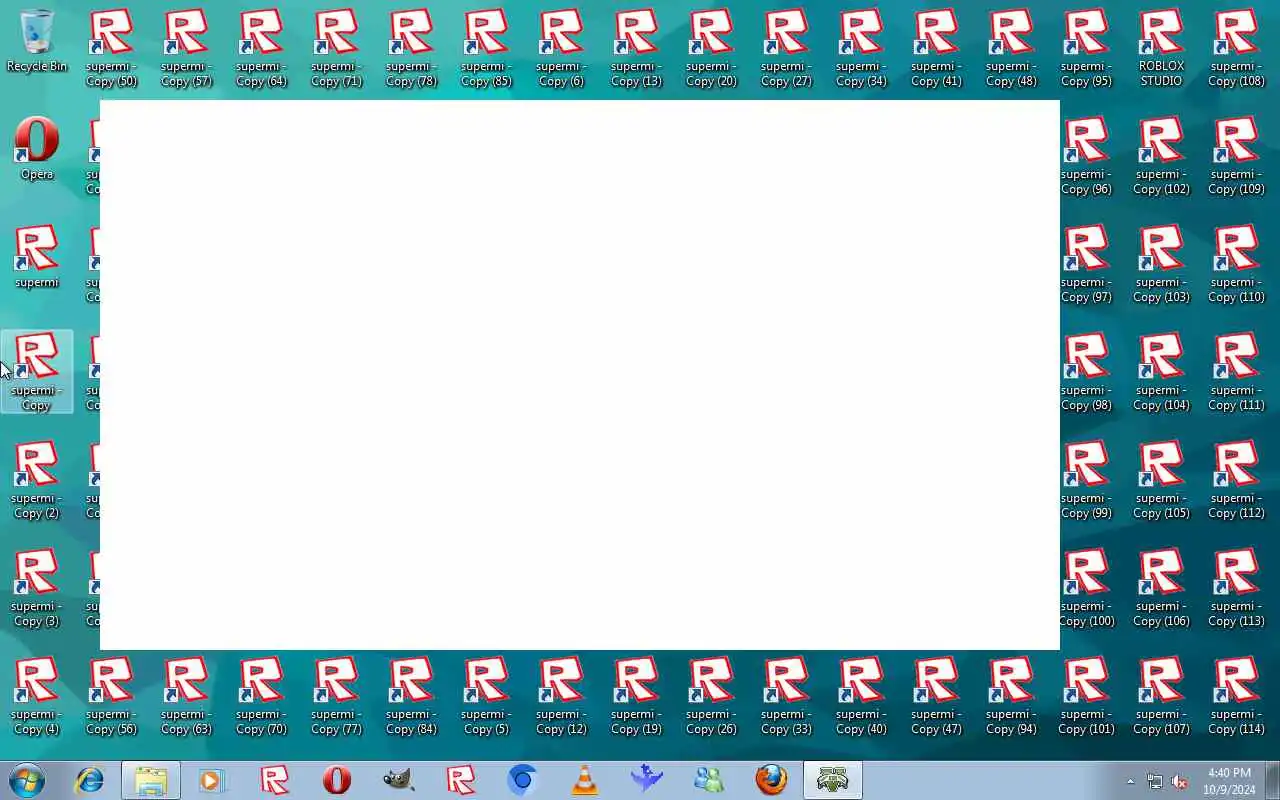
Task: Select supermi - Copy (3) icon
Action: click(37, 588)
